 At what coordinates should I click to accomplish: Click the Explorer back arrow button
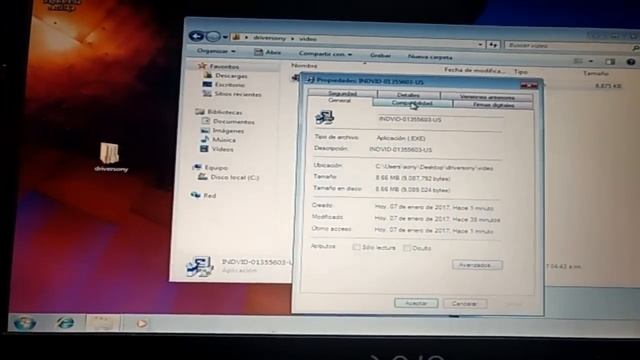click(x=196, y=36)
